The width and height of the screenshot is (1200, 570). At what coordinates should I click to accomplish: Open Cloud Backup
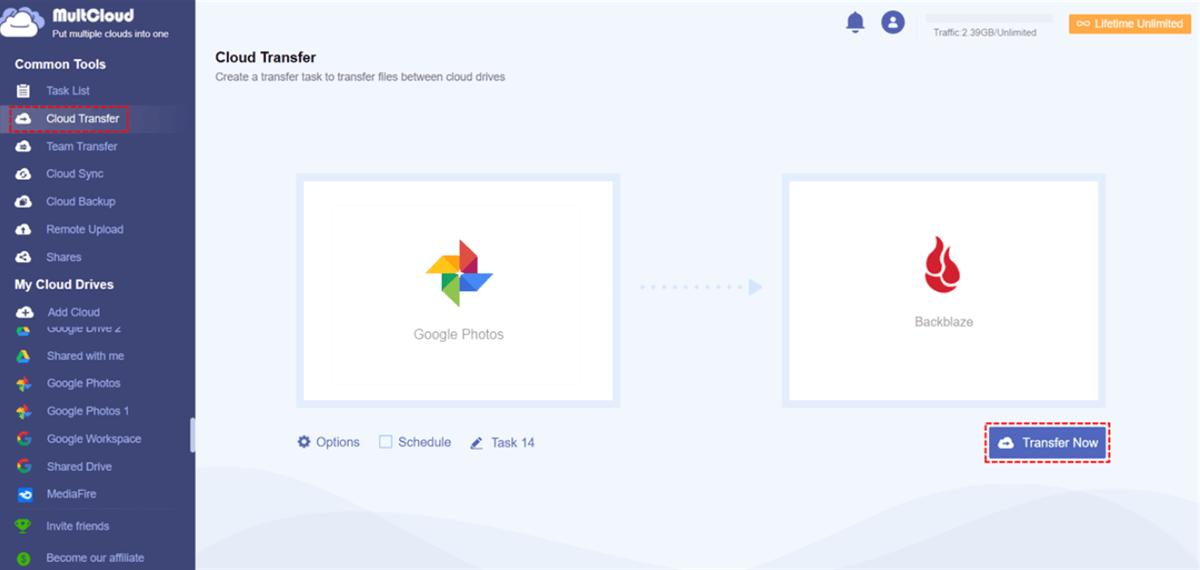(81, 202)
